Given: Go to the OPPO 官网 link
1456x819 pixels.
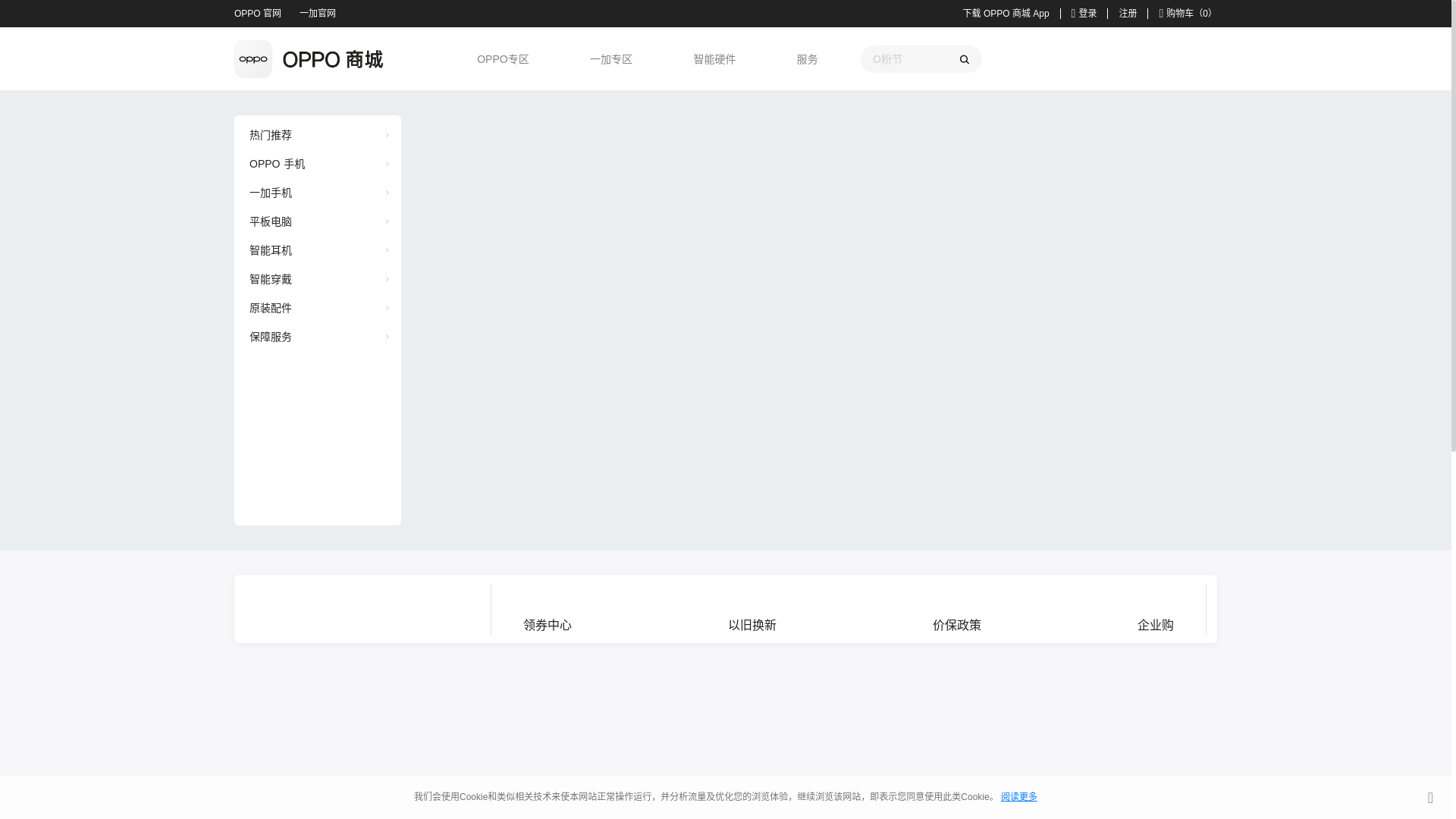Looking at the screenshot, I should click(x=258, y=14).
